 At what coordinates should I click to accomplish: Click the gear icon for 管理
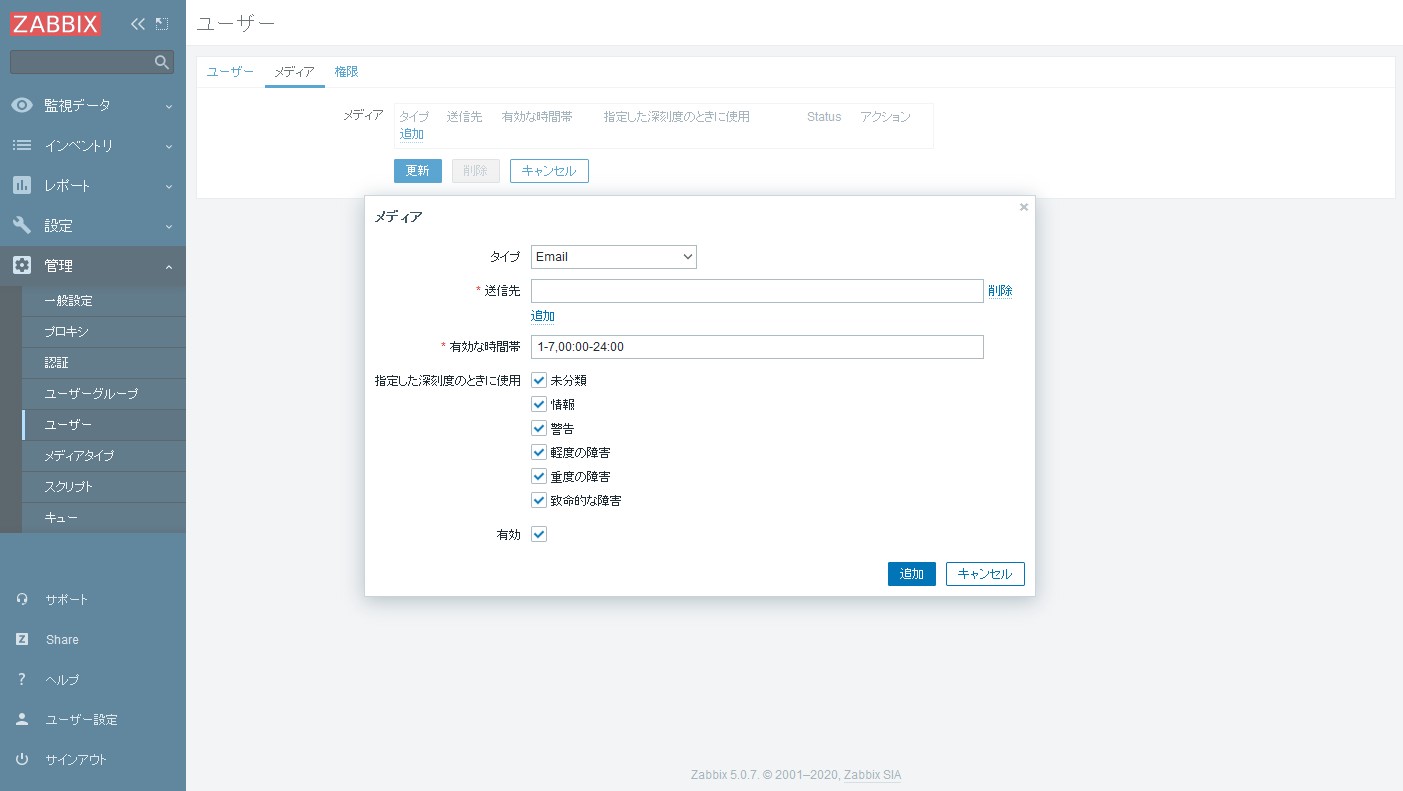click(22, 265)
